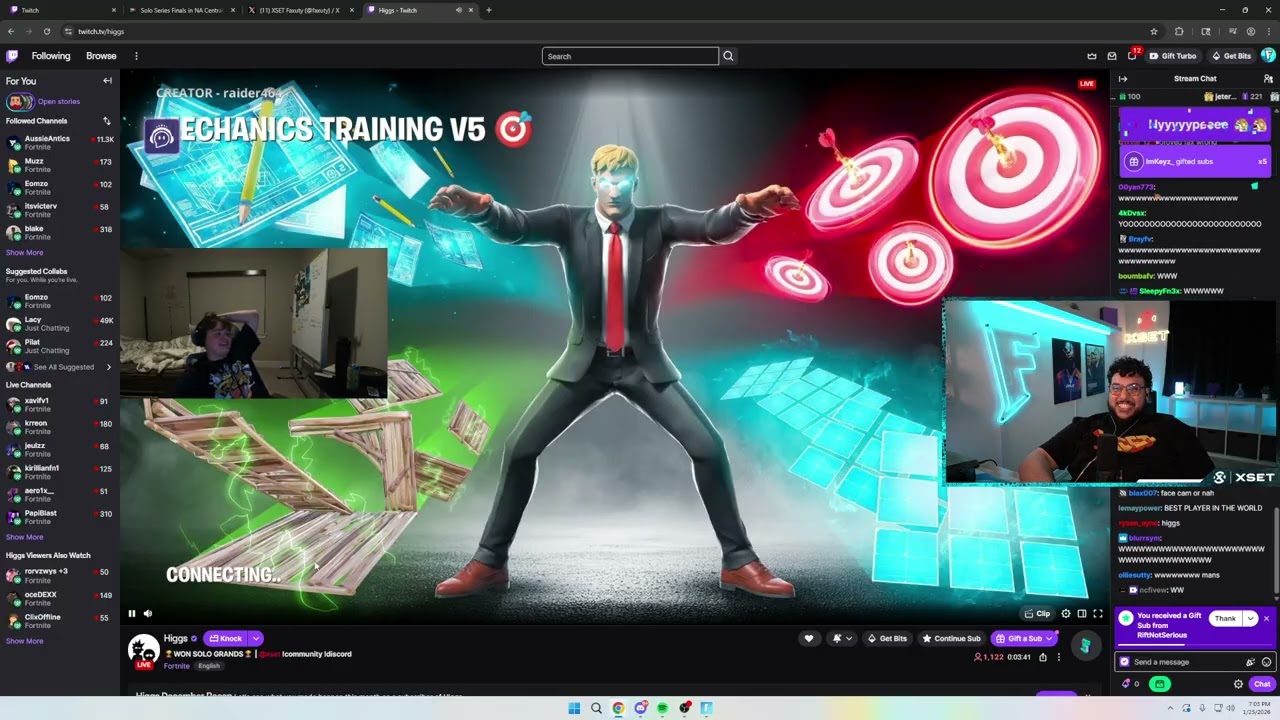Show more Higgs Viewers Also Watch
This screenshot has width=1280, height=720.
coord(24,641)
